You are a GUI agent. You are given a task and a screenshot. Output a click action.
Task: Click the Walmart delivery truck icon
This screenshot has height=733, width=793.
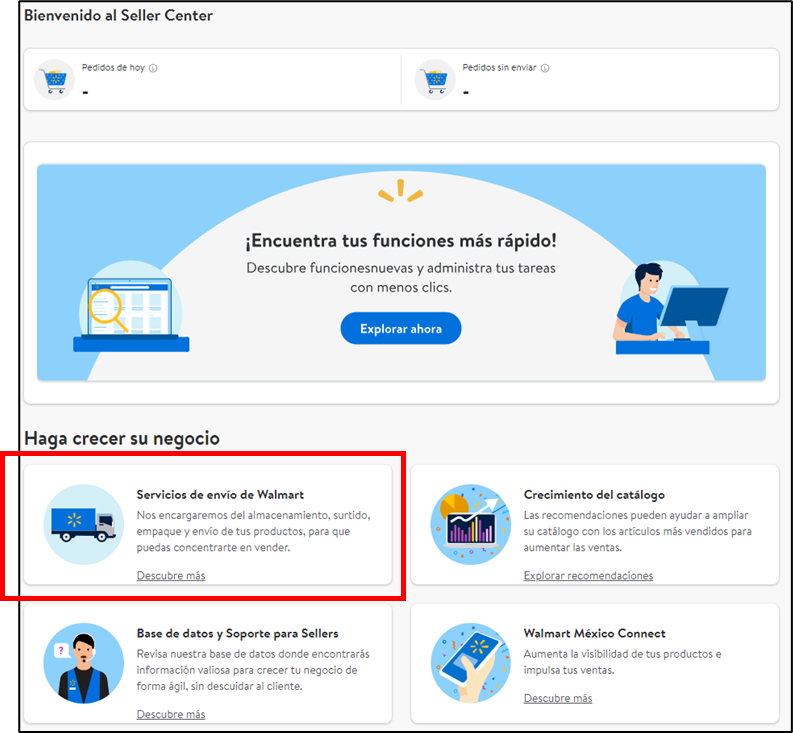(85, 524)
